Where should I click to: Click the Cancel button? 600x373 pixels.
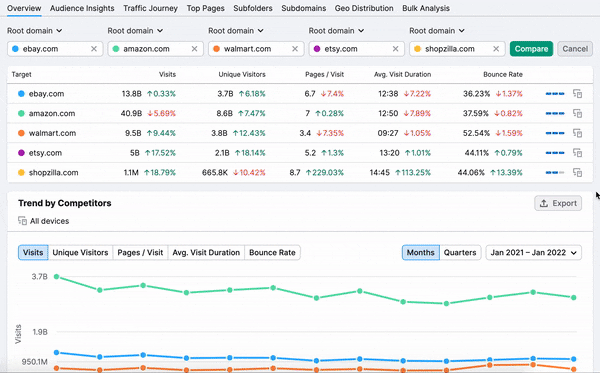pyautogui.click(x=575, y=49)
